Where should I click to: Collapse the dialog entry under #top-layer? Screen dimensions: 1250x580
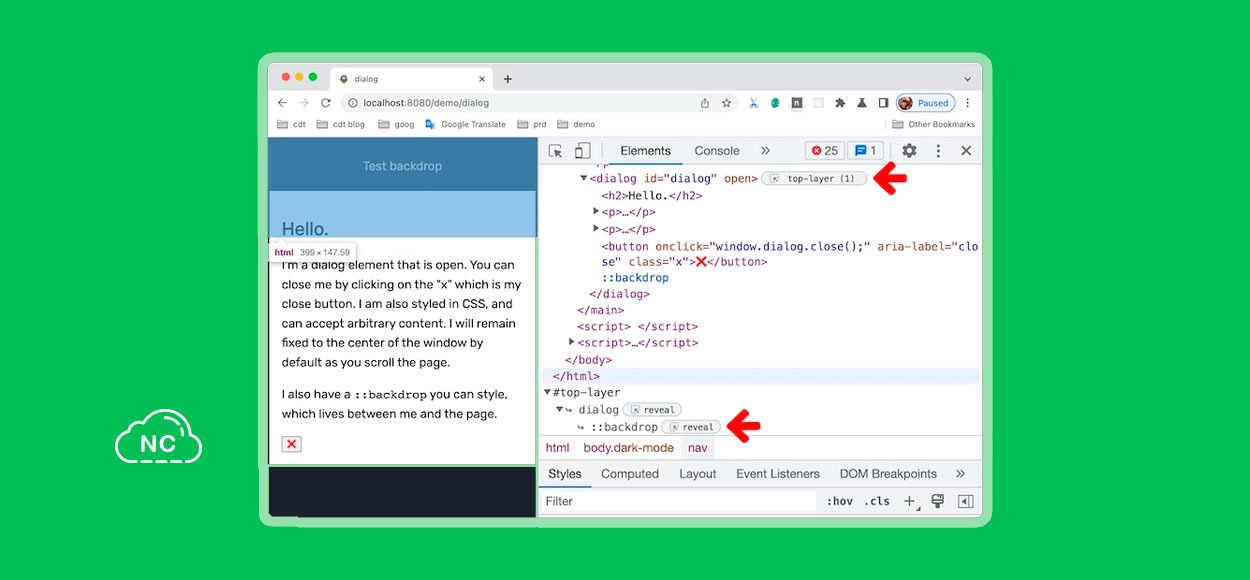click(x=560, y=410)
